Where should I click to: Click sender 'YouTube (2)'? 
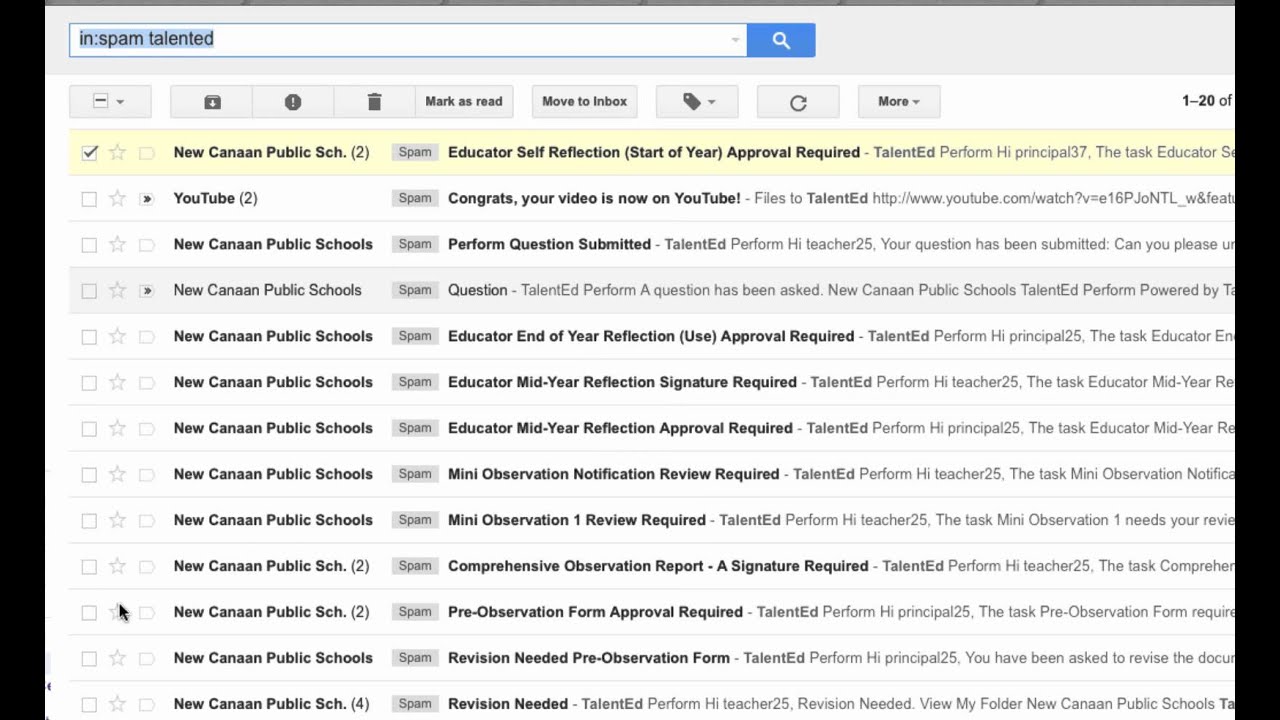(215, 198)
